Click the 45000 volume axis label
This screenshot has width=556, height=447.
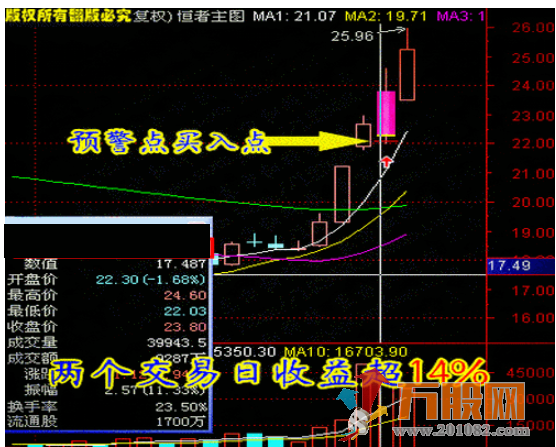pyautogui.click(x=530, y=373)
